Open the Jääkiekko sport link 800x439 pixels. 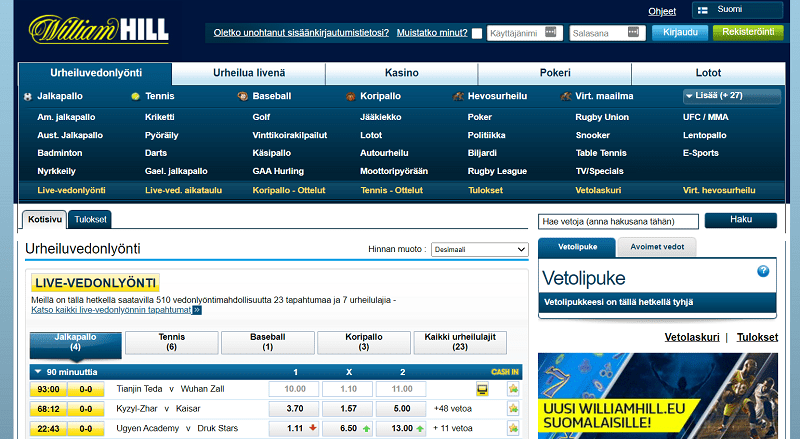(x=381, y=117)
